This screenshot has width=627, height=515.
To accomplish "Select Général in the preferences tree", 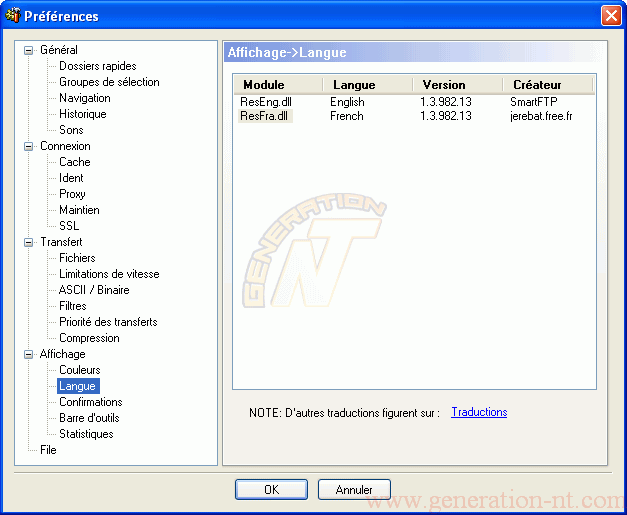I will coord(59,50).
